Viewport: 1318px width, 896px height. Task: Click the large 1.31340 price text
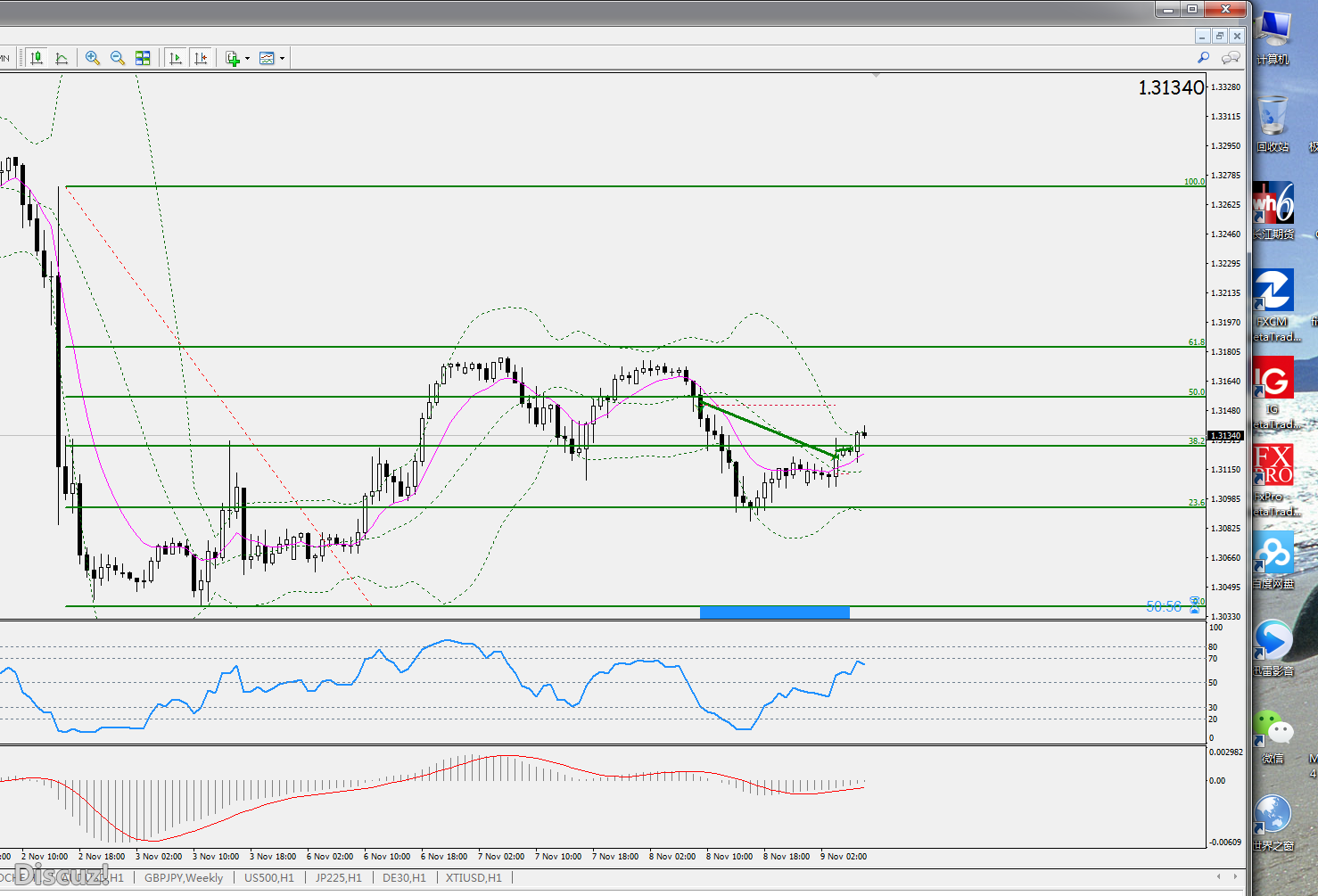click(1171, 87)
